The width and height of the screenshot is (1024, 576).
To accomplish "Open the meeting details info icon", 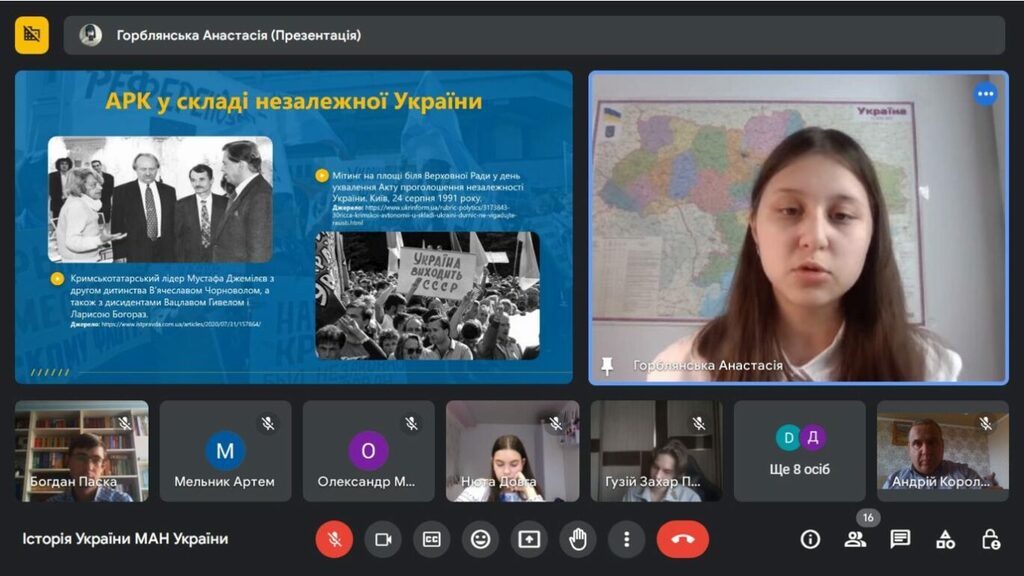I will click(x=810, y=539).
